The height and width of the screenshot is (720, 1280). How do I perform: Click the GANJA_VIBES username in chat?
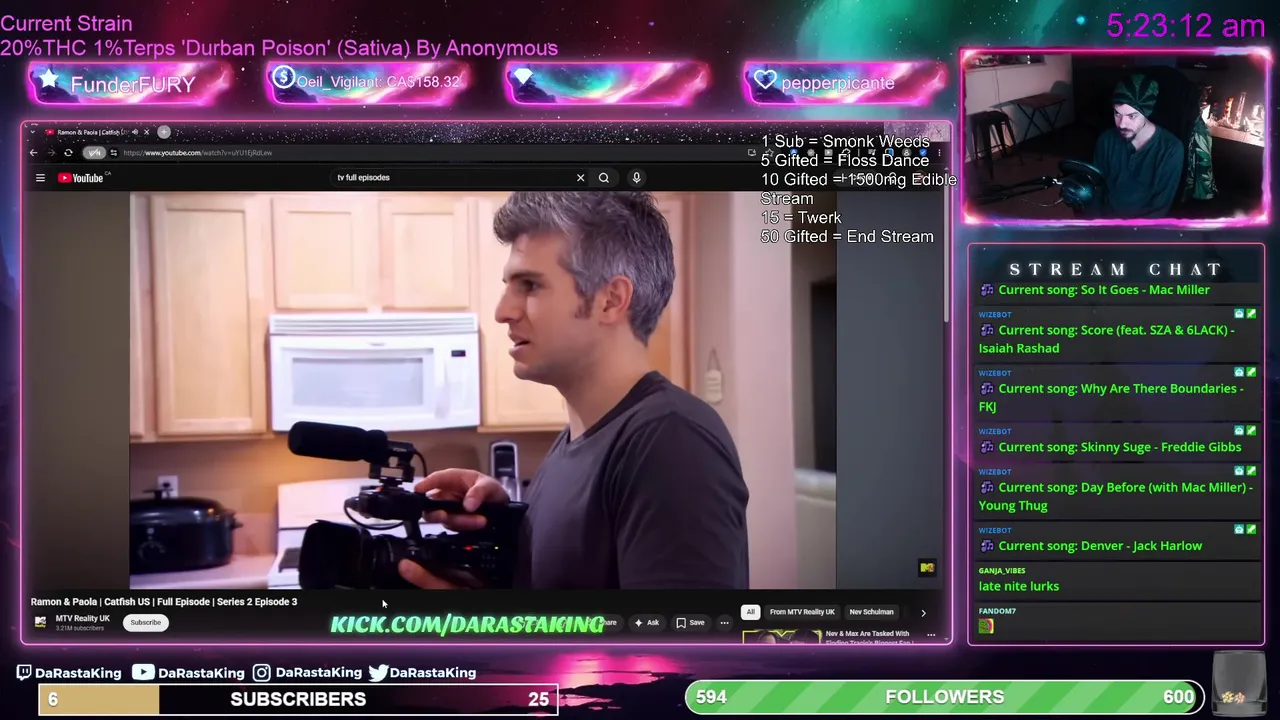point(1001,570)
